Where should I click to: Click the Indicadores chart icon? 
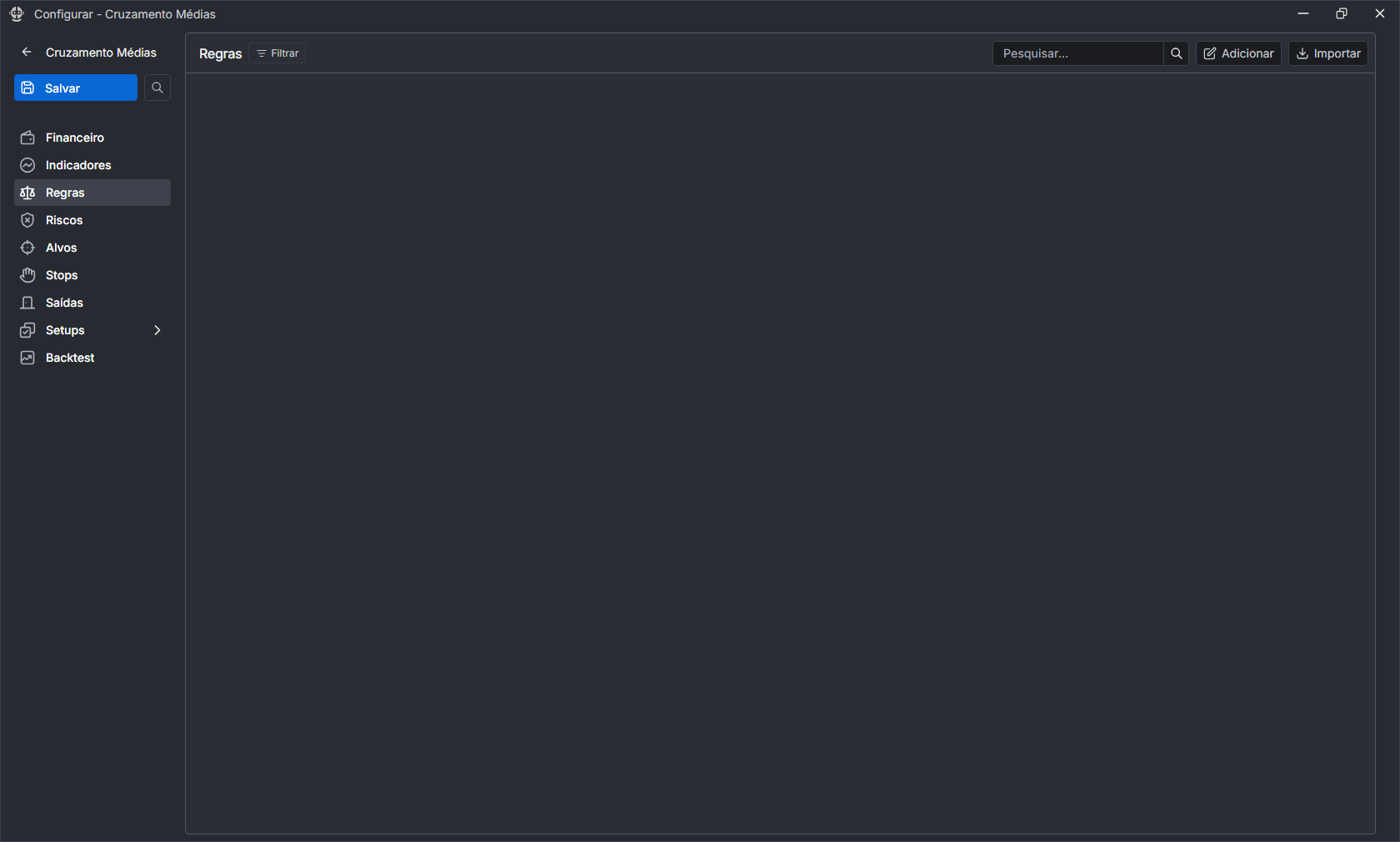pos(27,165)
